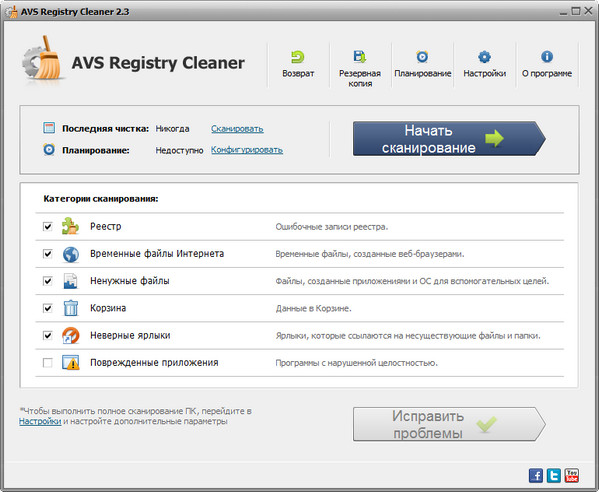
Task: Click the globe icon for Временные файлы Интернета
Action: (71, 254)
